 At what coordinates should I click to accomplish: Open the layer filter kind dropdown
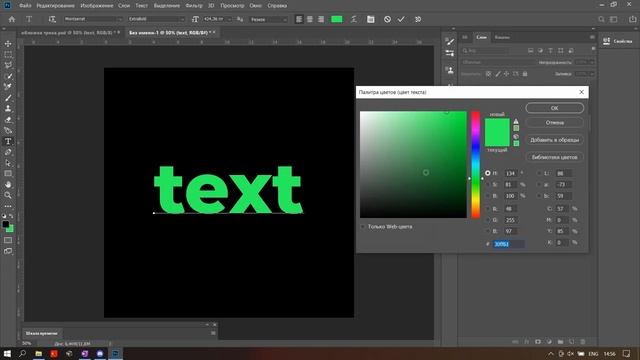(485, 51)
